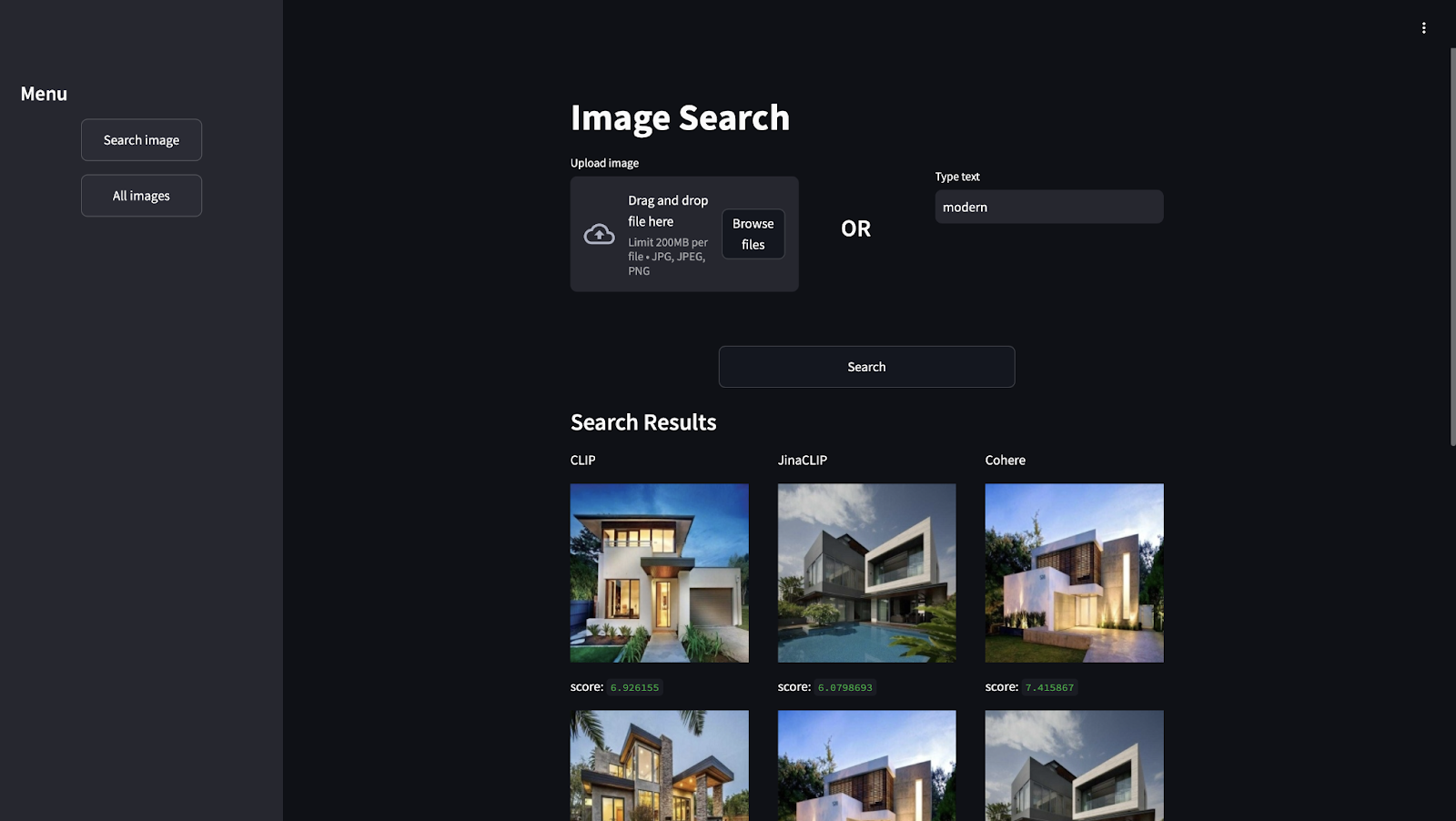The image size is (1456, 821).
Task: Select the first Cohere result image
Action: (x=1075, y=573)
